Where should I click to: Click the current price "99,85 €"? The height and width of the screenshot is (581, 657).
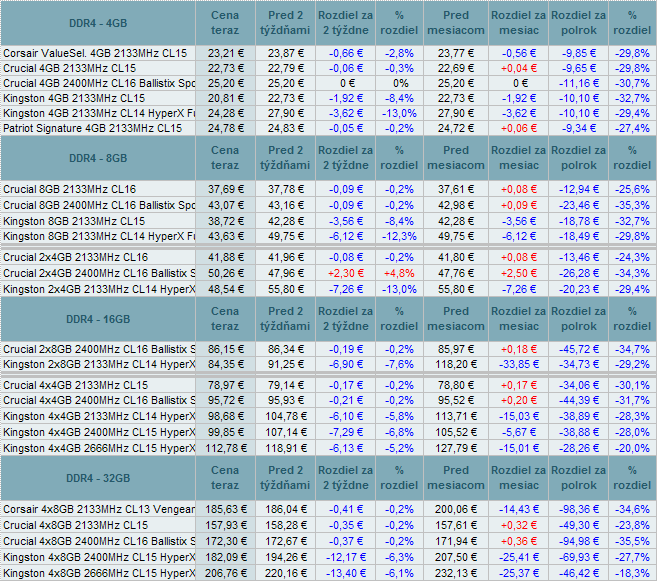[x=225, y=432]
